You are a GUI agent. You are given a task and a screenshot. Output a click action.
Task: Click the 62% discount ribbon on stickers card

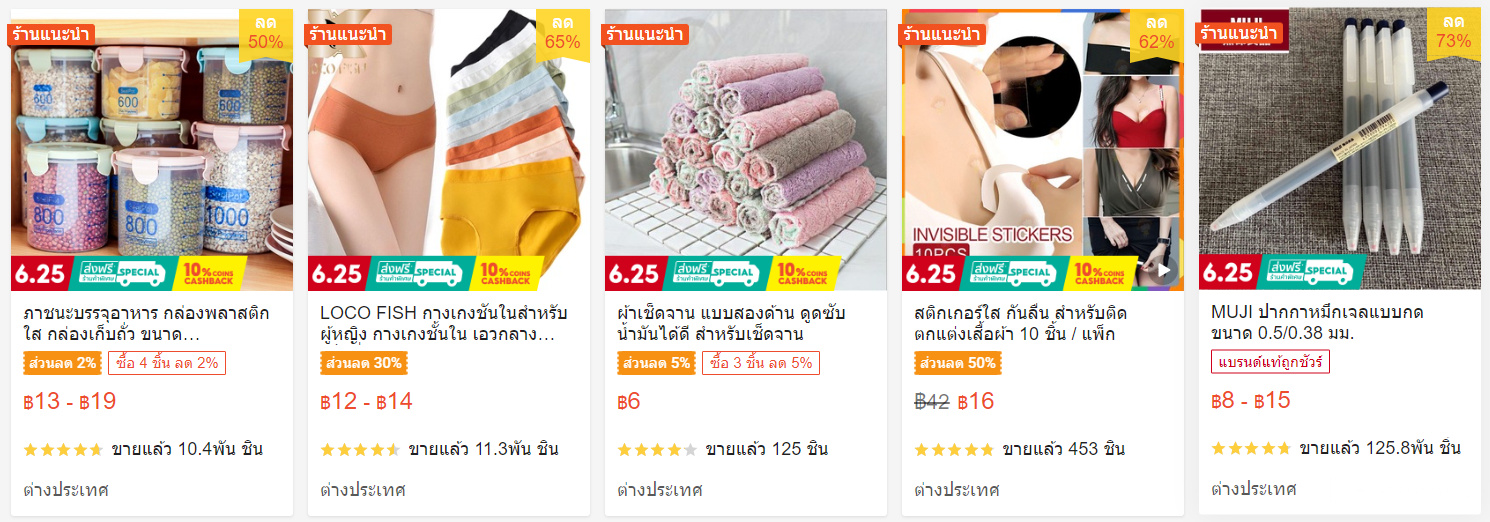(x=1157, y=33)
